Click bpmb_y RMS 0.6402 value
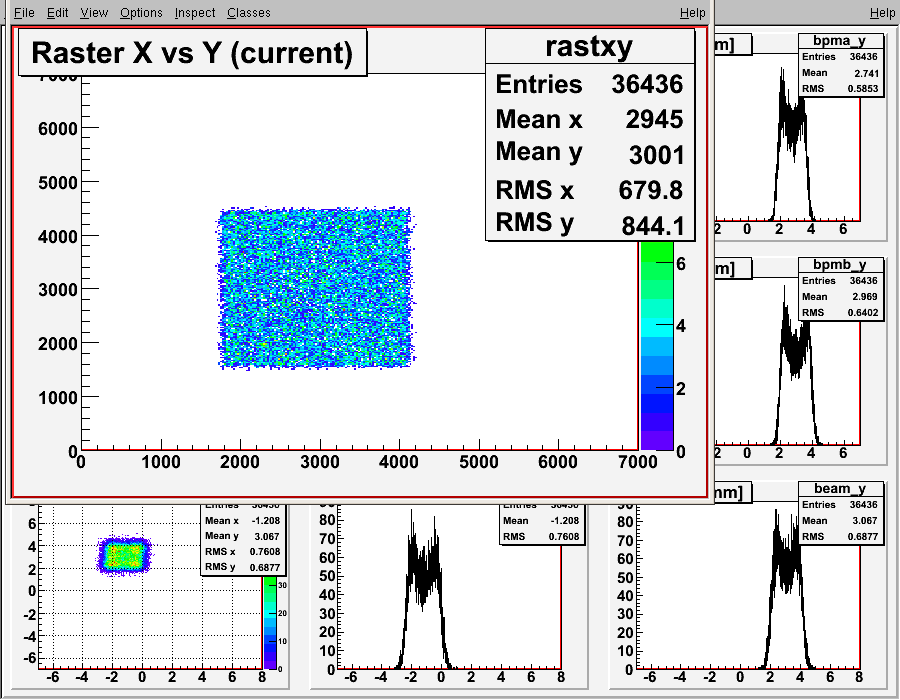This screenshot has height=700, width=900. 863,313
